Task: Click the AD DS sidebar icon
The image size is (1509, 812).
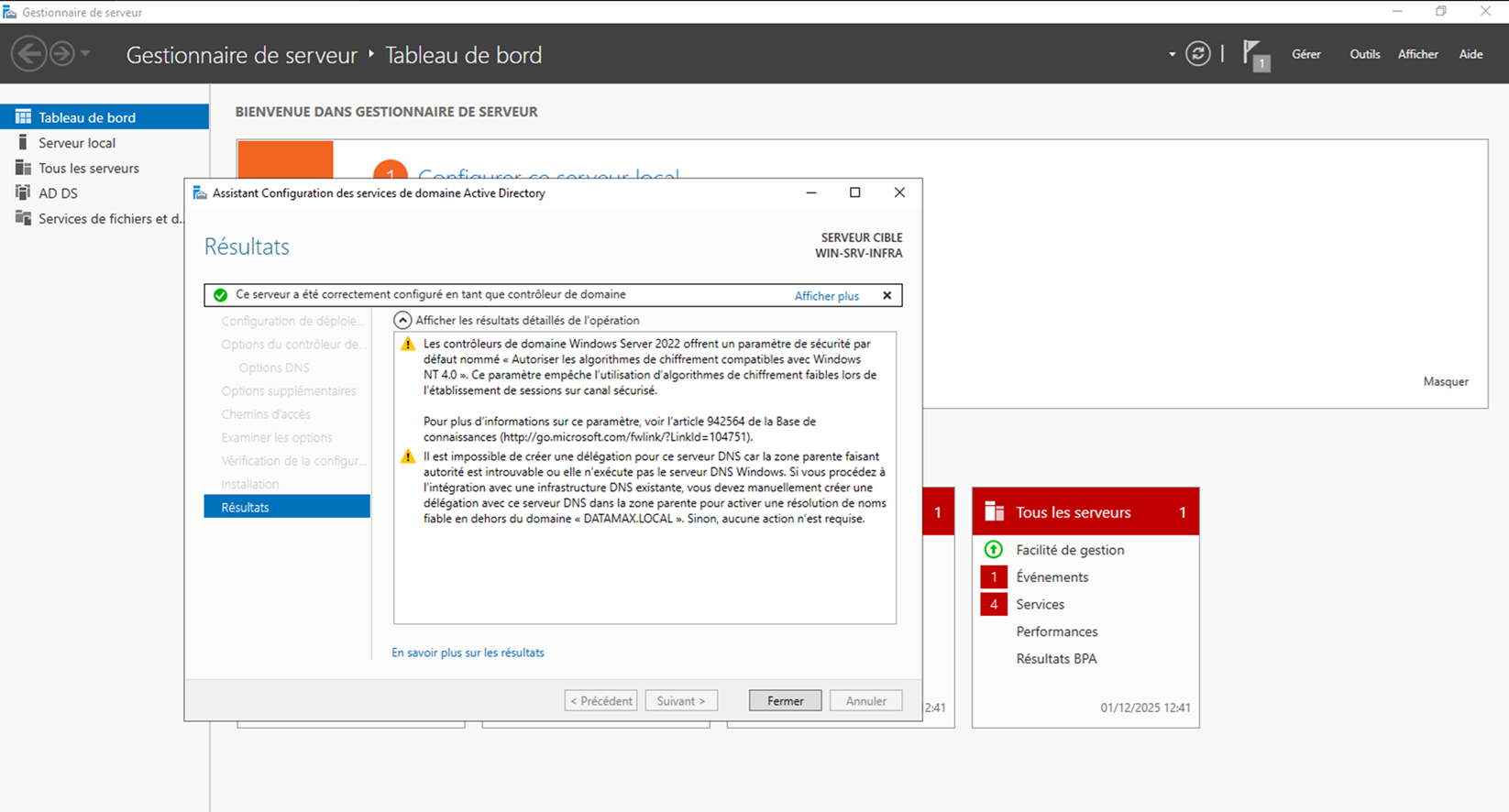Action: coord(23,192)
